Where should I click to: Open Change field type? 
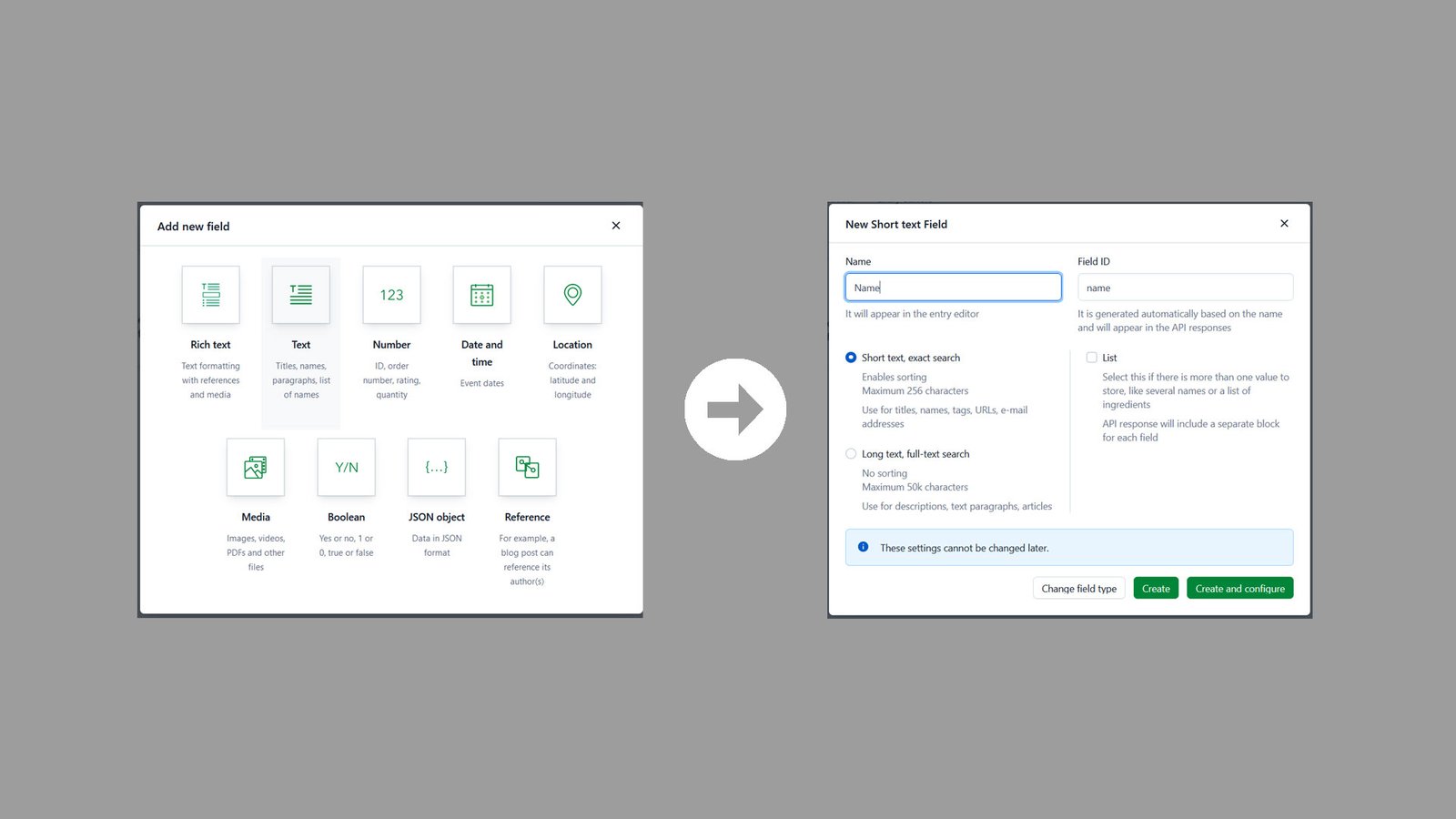(1078, 588)
